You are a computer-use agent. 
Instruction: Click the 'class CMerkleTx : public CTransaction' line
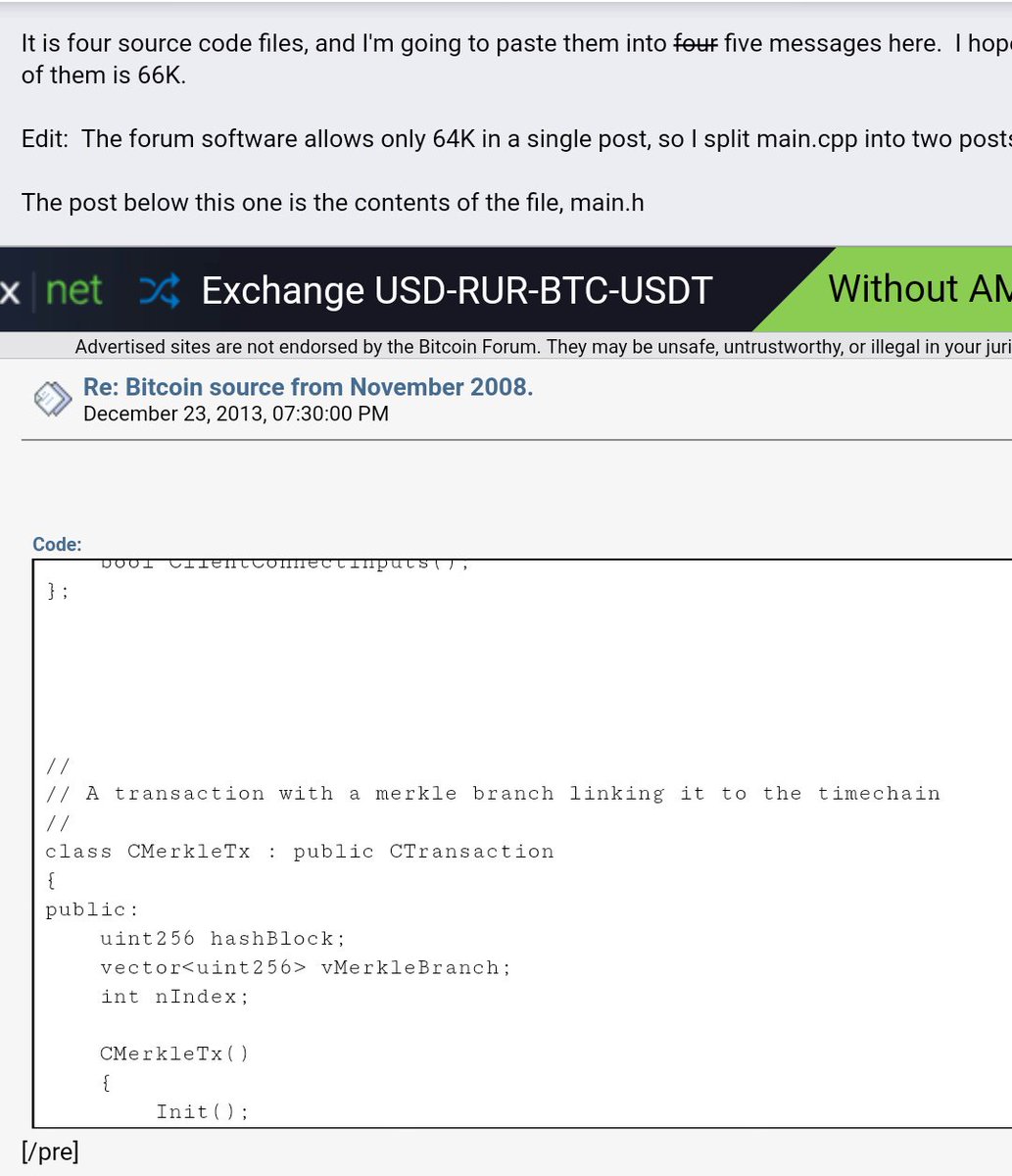coord(300,851)
